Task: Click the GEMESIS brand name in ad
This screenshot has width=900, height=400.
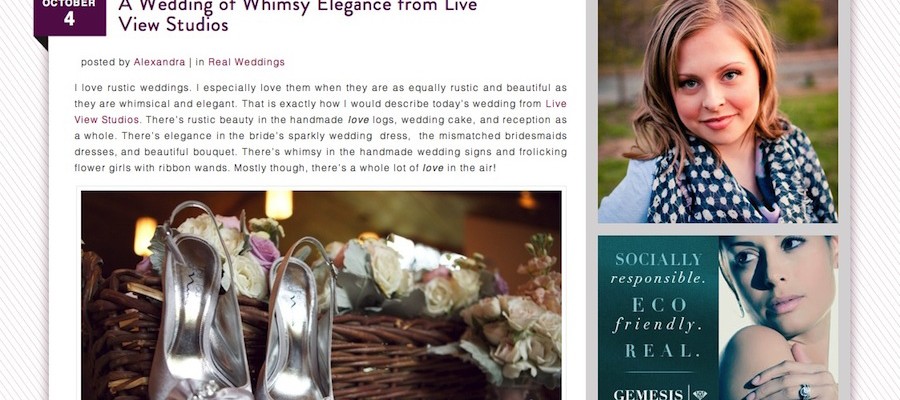Action: (x=648, y=395)
